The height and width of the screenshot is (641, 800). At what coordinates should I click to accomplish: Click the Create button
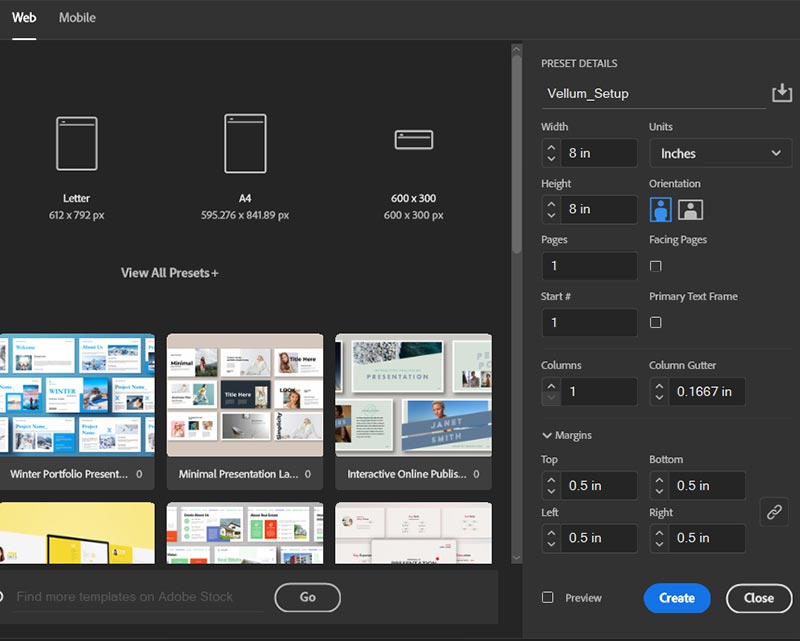[x=677, y=598]
